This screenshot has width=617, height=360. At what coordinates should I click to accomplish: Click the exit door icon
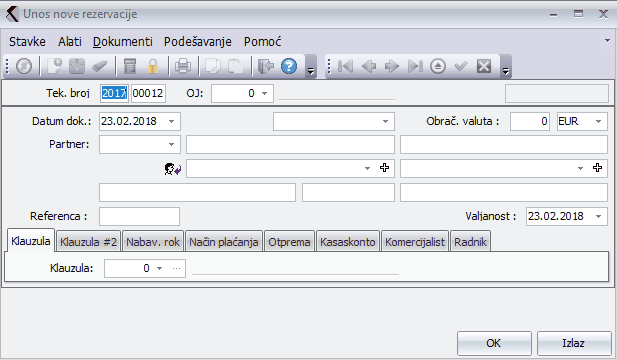pyautogui.click(x=266, y=66)
